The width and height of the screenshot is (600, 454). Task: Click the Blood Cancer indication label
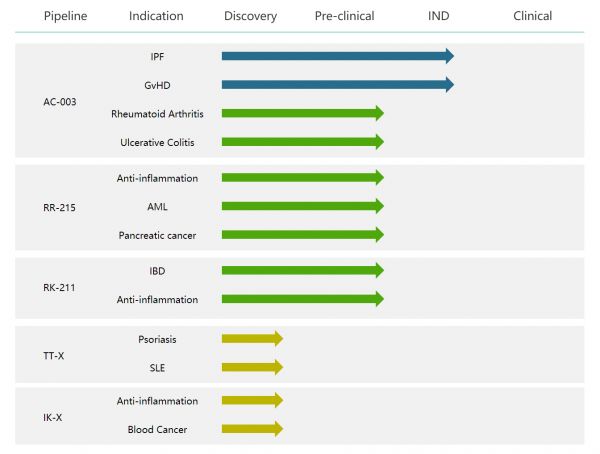coord(157,429)
